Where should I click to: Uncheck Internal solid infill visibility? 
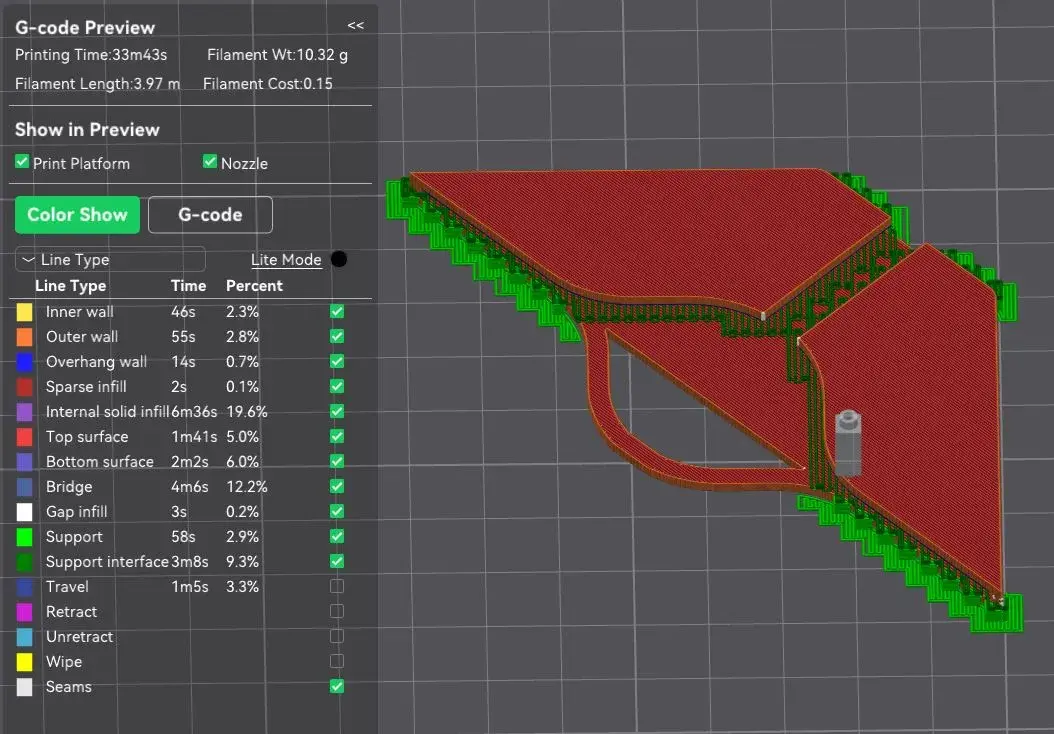pos(337,411)
